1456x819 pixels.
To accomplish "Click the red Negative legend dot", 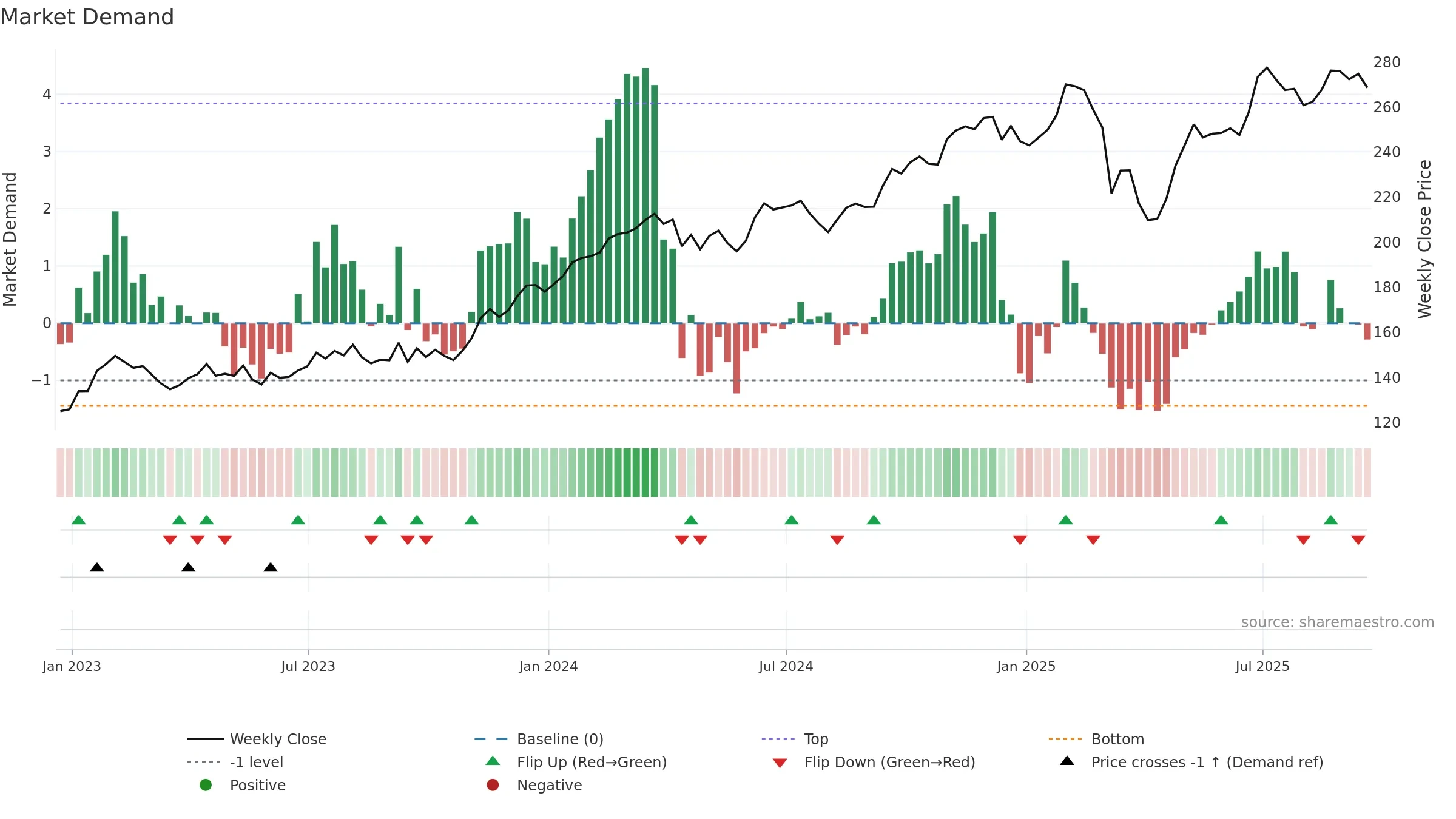I will pyautogui.click(x=493, y=785).
